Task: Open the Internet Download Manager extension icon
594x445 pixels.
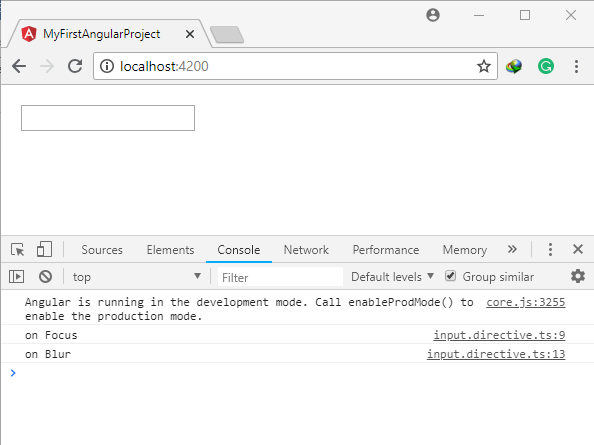Action: click(x=514, y=66)
